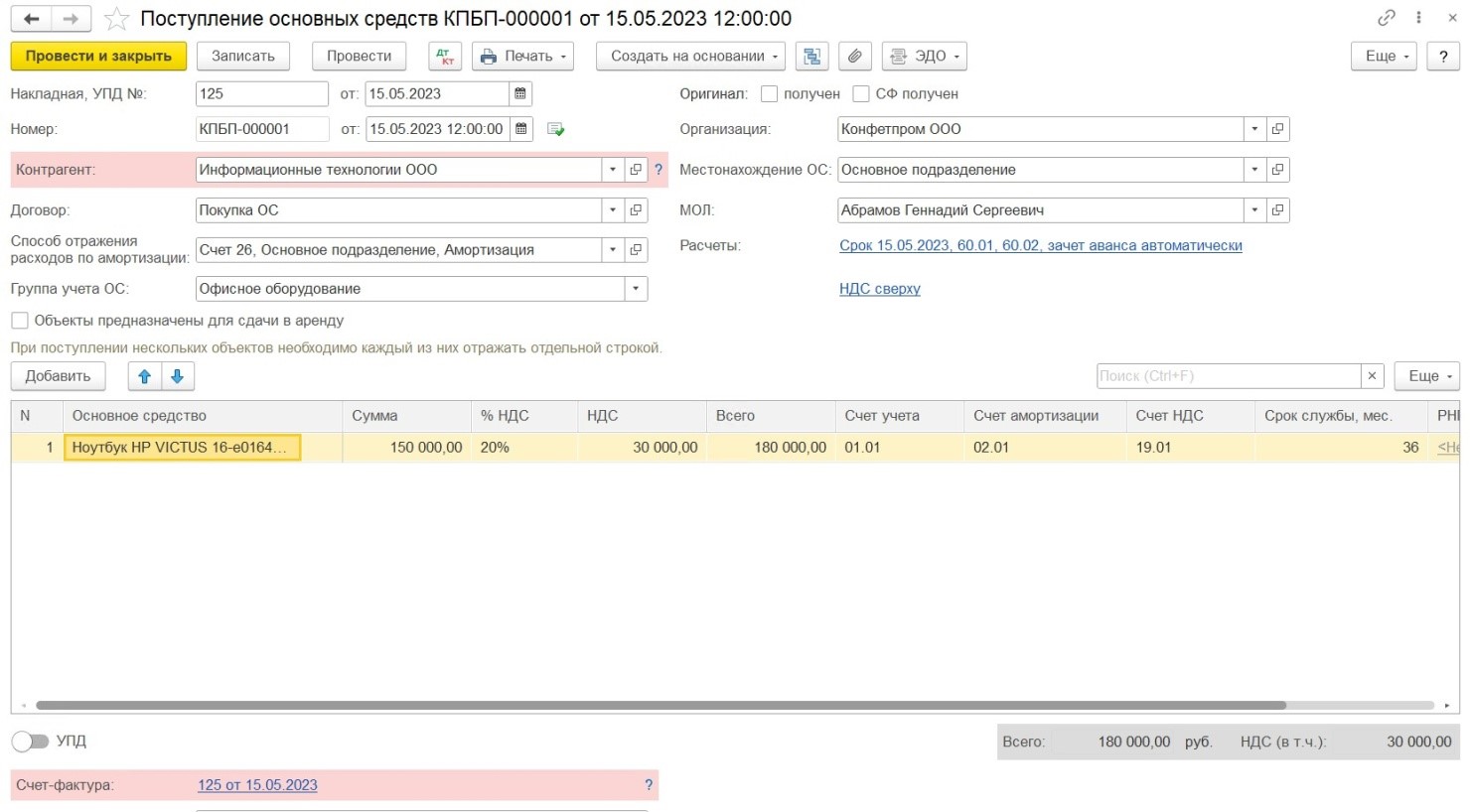Click Провести и закрыть button
1470x812 pixels.
pos(98,57)
